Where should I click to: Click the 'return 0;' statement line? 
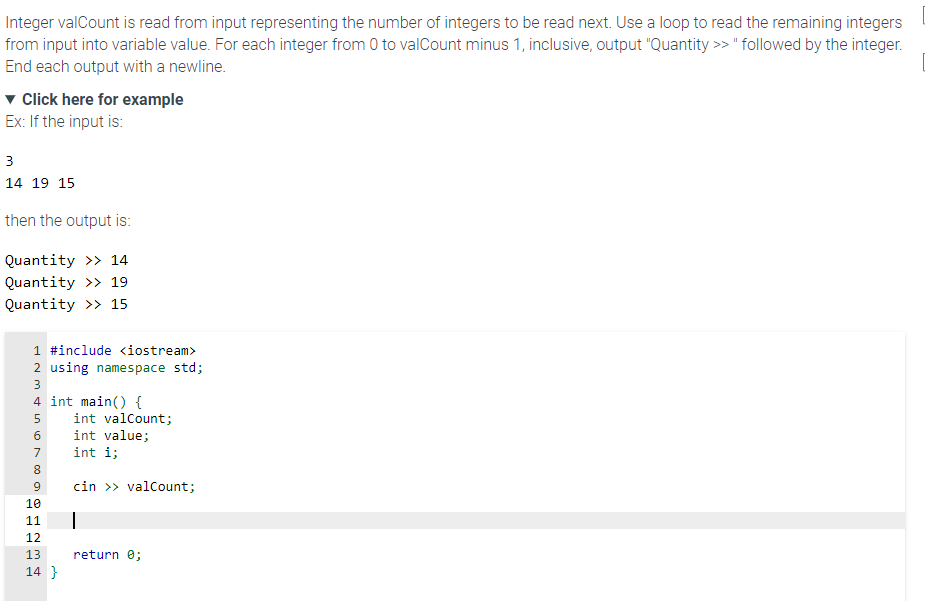pos(107,554)
